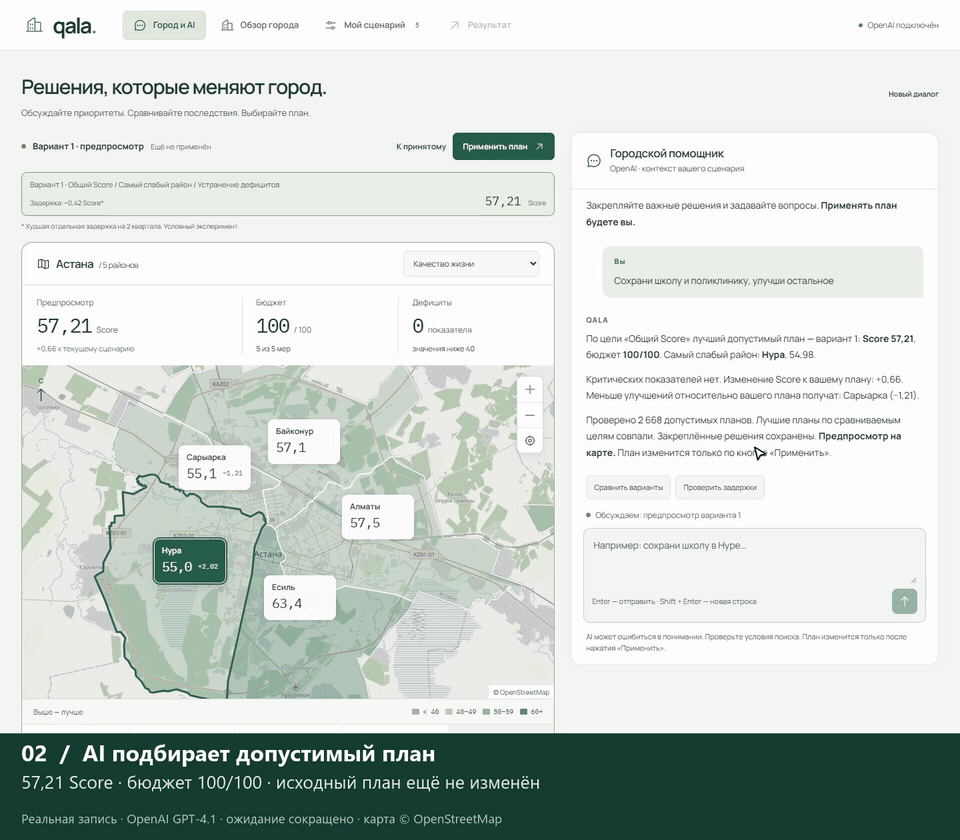Click the send arrow button

click(904, 601)
